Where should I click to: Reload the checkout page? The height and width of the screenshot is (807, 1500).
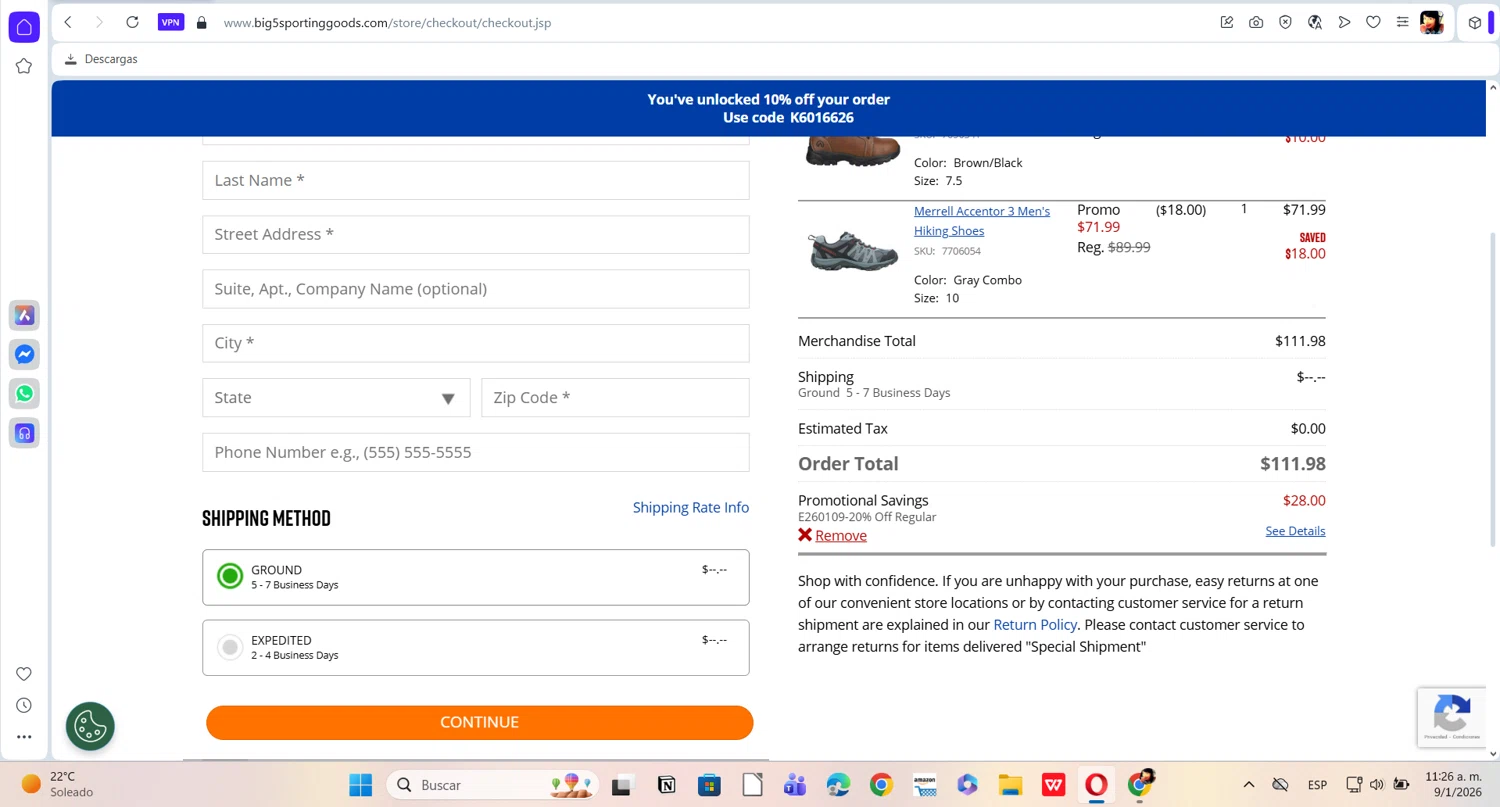tap(132, 22)
